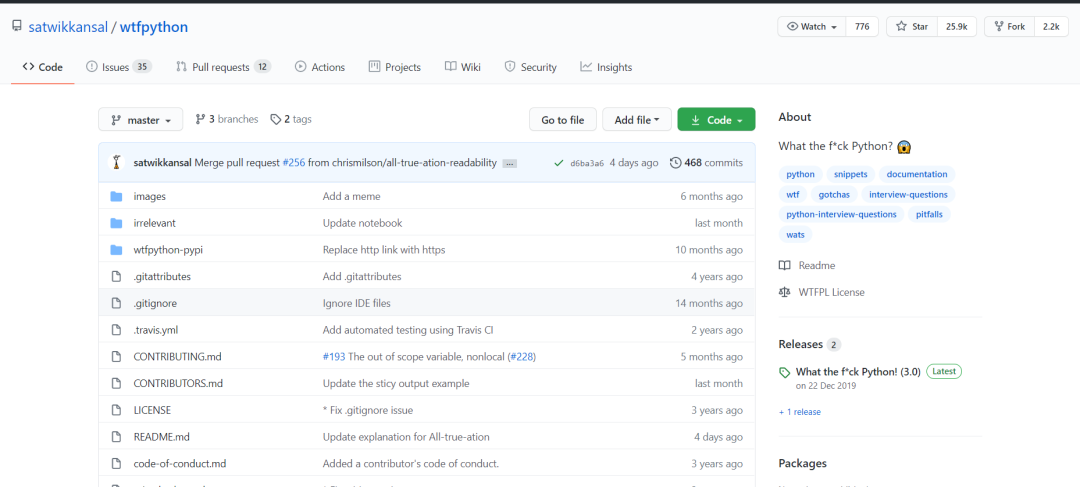Image resolution: width=1080 pixels, height=487 pixels.
Task: View the 468 commits history
Action: (x=707, y=163)
